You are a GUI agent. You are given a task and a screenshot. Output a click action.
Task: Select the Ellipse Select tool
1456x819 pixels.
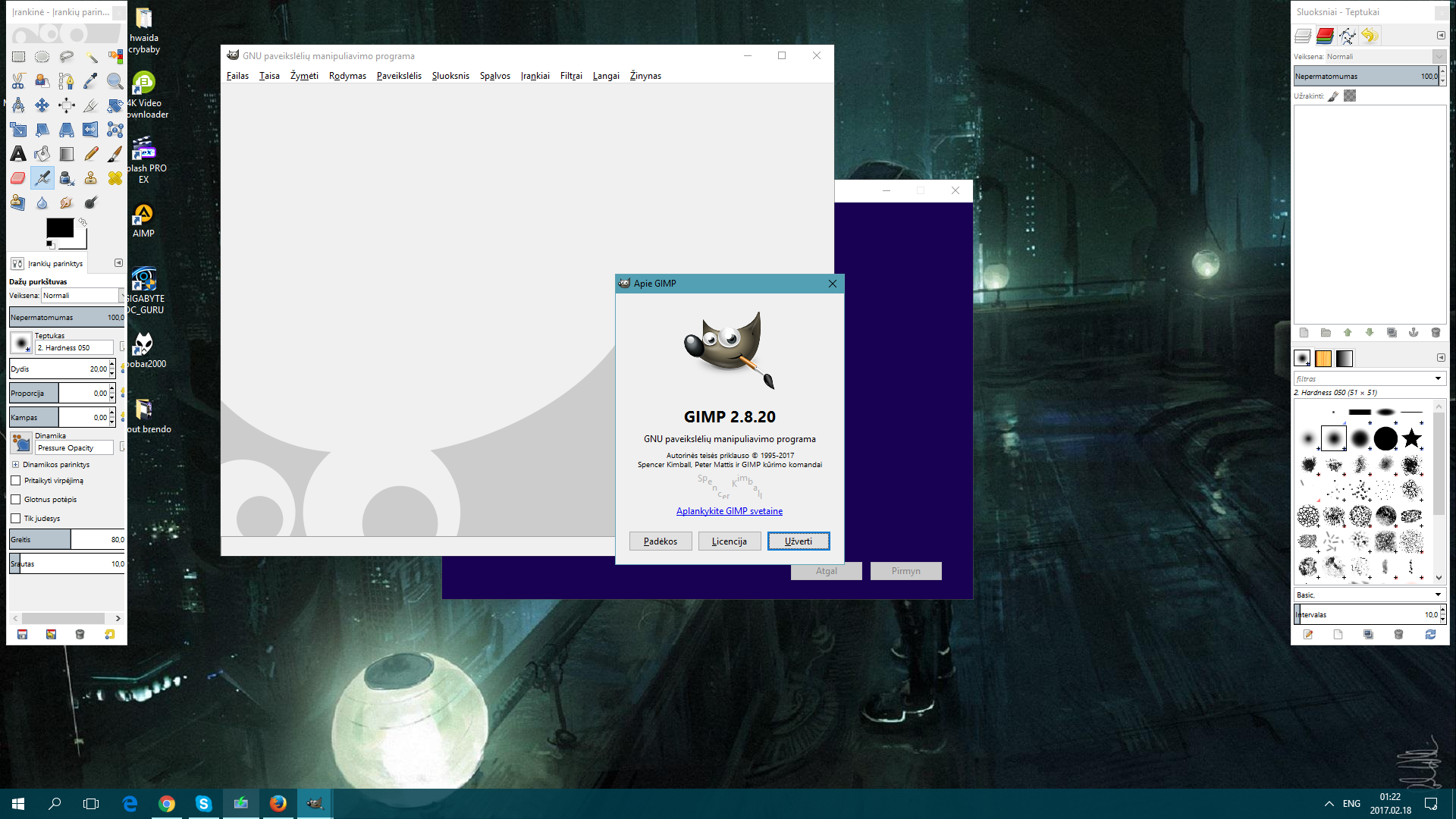pos(42,57)
